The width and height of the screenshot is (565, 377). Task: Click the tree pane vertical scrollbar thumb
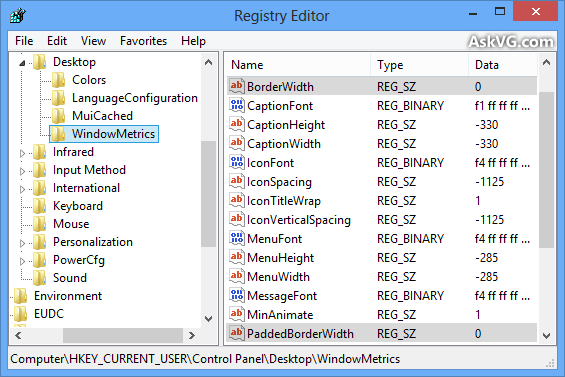[x=208, y=194]
